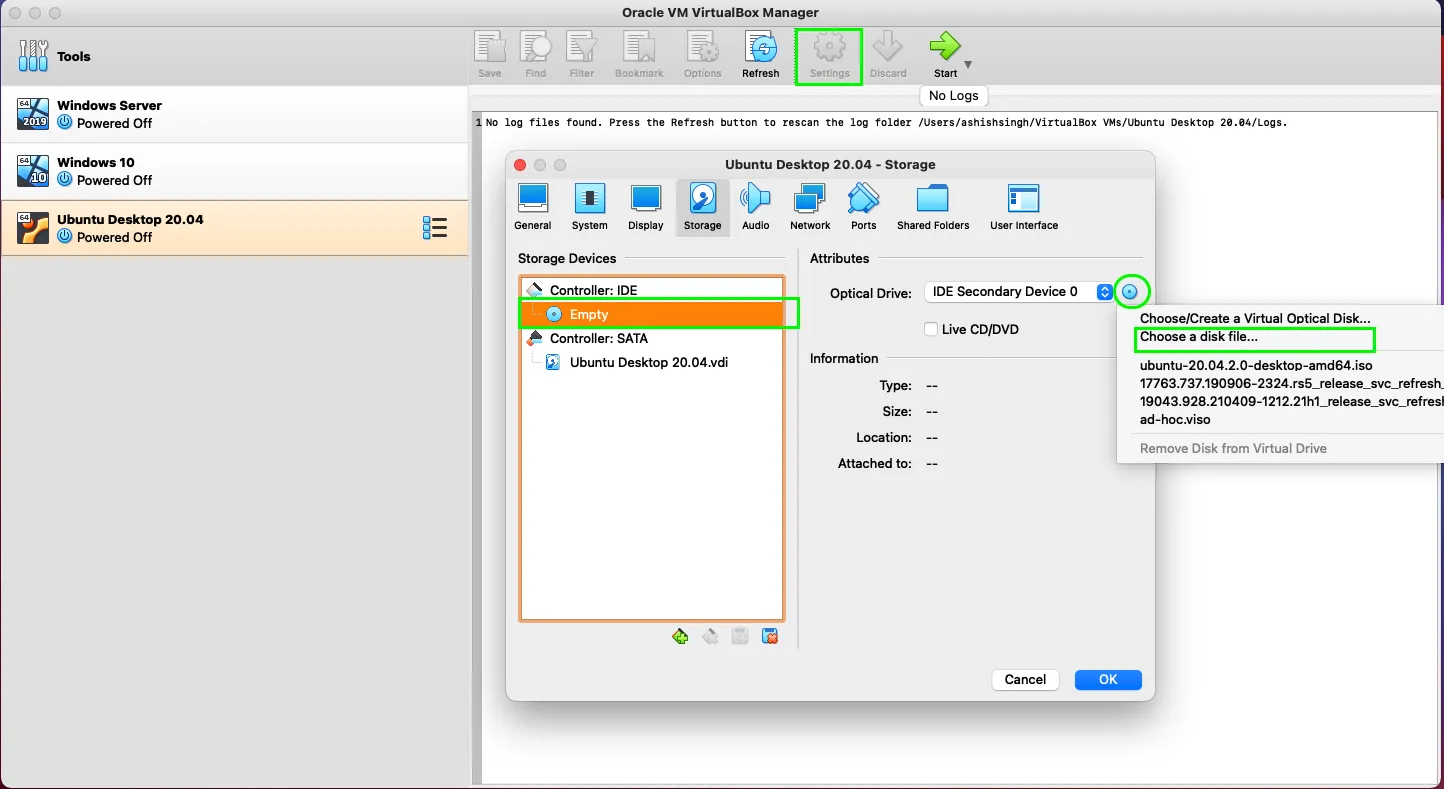Image resolution: width=1444 pixels, height=789 pixels.
Task: Click the remove controller icon with red X
Action: coord(770,636)
